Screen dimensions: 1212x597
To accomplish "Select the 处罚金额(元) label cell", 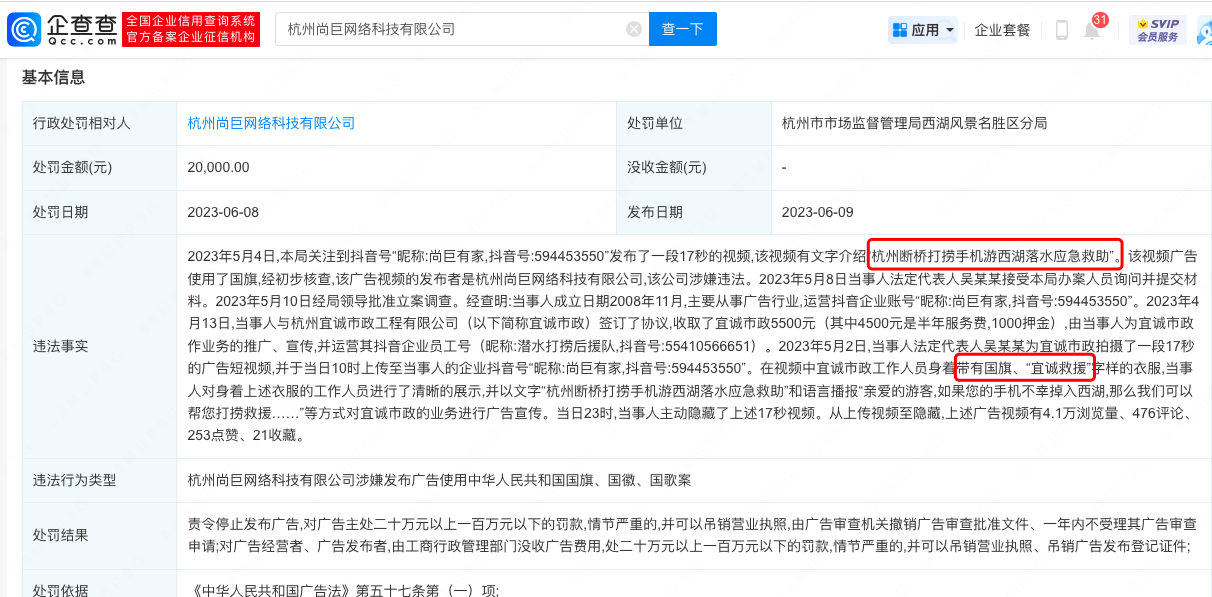I will [x=100, y=168].
